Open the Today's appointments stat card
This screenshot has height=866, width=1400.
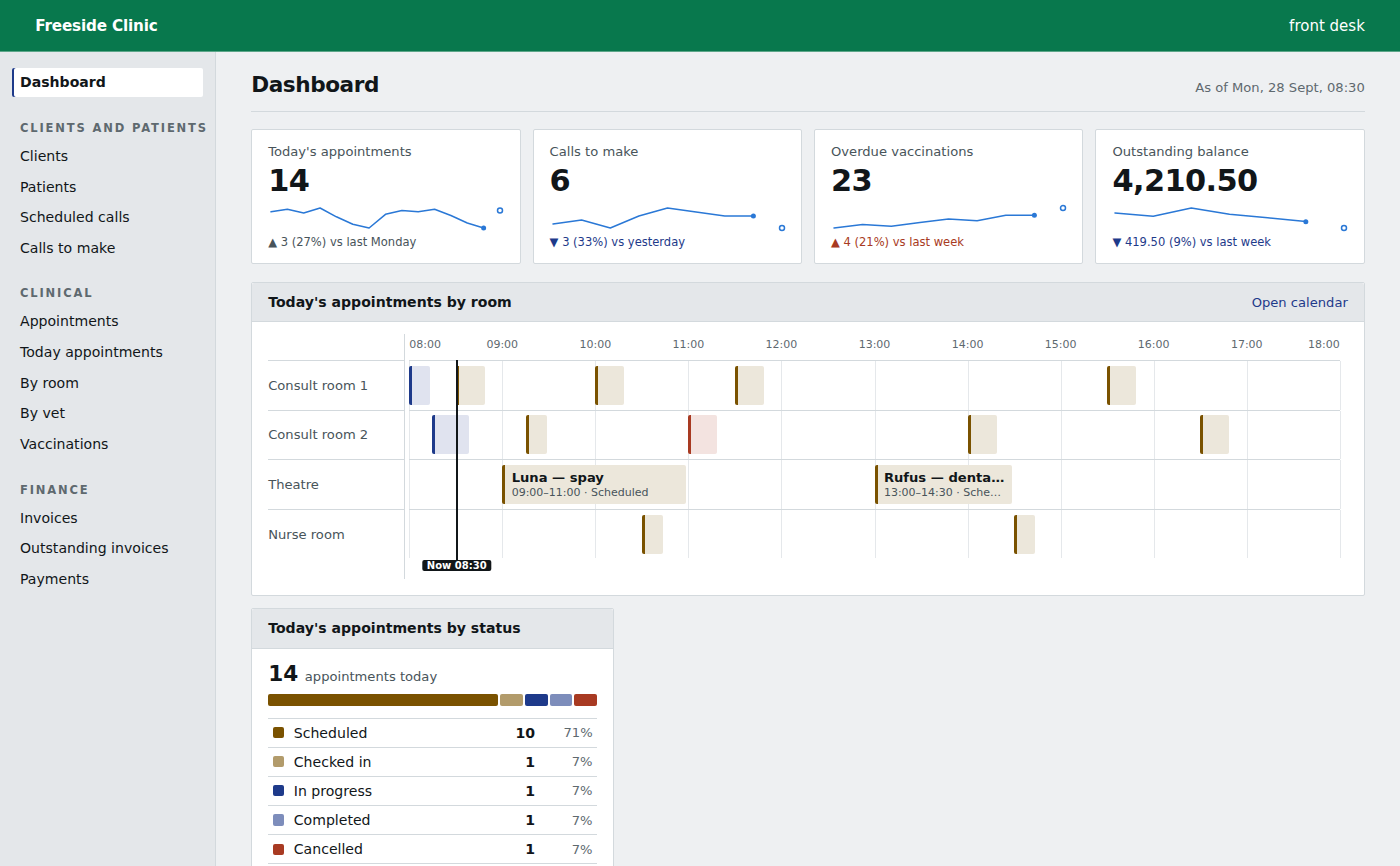[386, 196]
